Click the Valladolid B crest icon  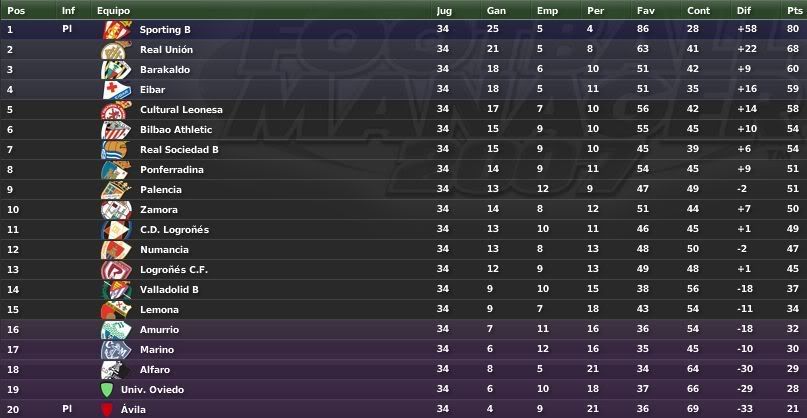[116, 290]
